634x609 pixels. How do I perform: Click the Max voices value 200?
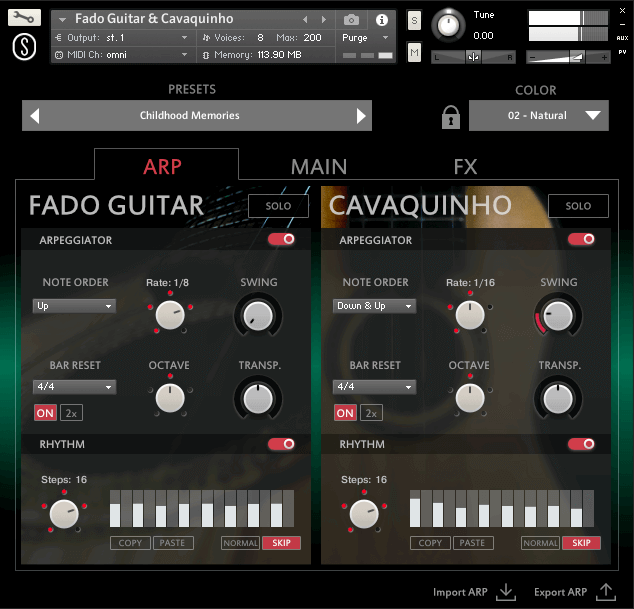point(313,38)
